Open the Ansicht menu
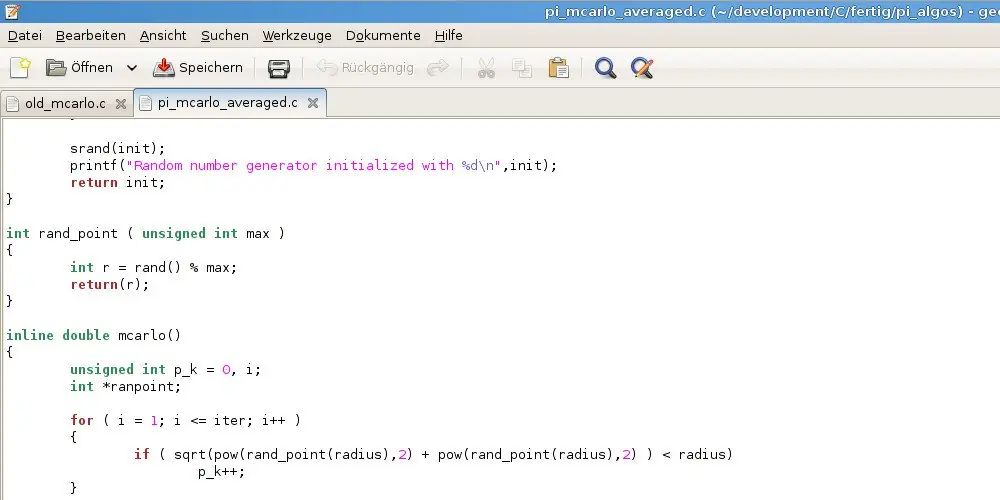This screenshot has width=1000, height=500. point(163,36)
